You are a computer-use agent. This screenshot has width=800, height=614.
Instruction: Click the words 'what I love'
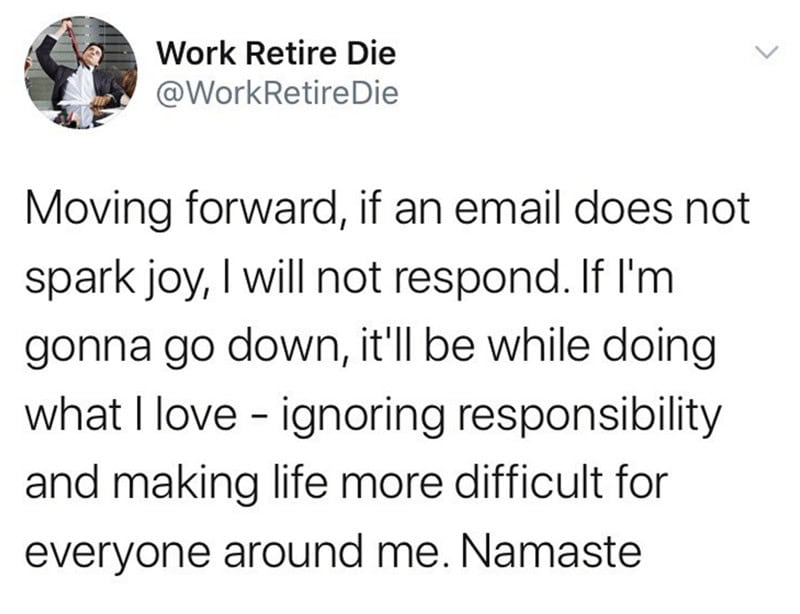pyautogui.click(x=131, y=413)
